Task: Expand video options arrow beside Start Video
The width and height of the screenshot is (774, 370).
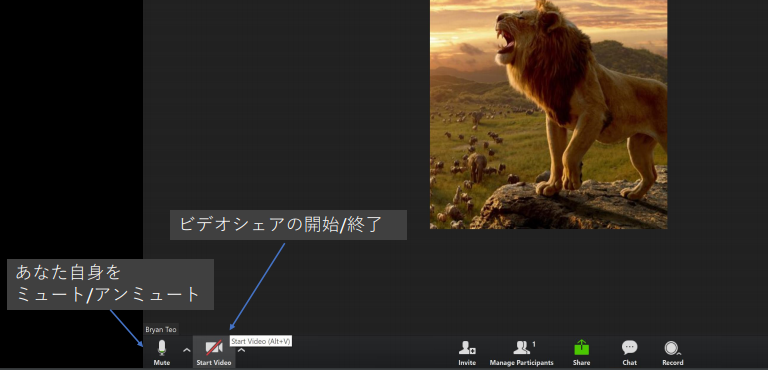Action: [x=241, y=350]
